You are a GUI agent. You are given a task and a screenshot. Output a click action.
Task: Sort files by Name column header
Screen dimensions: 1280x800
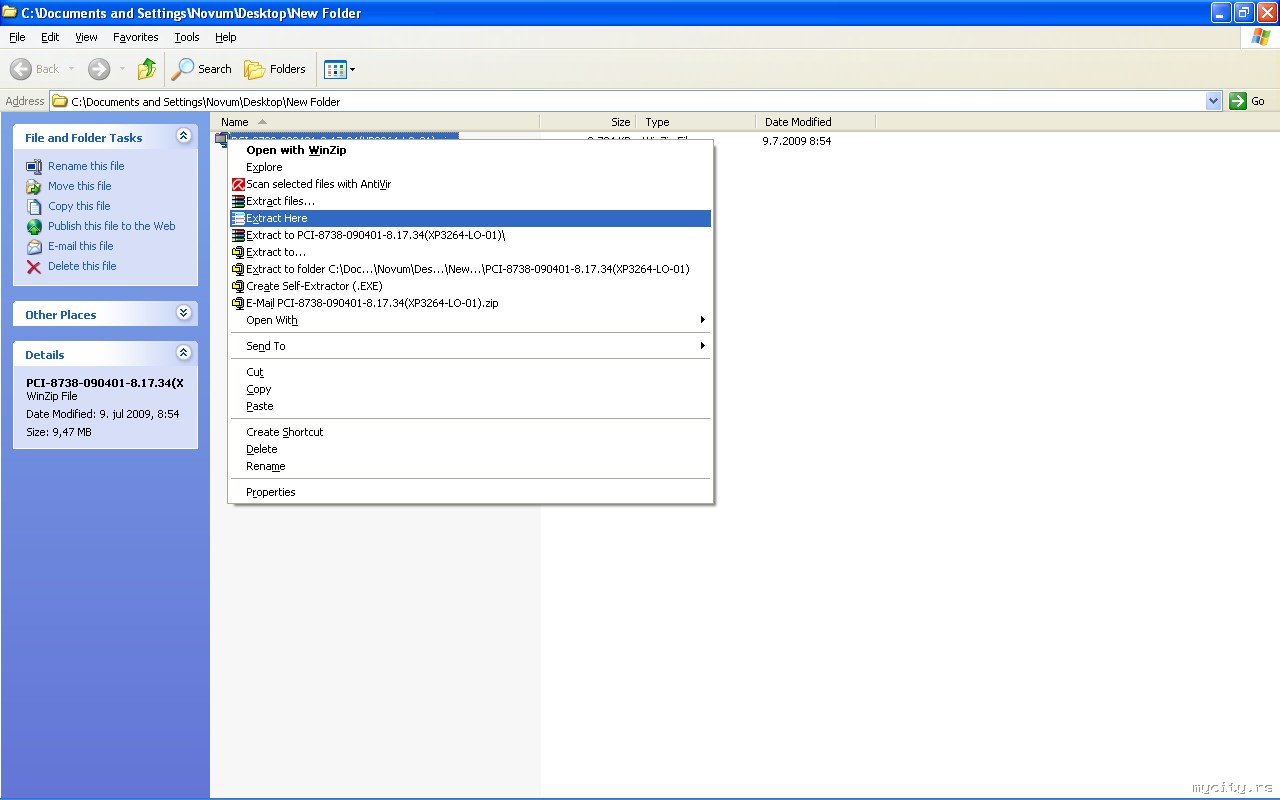377,122
